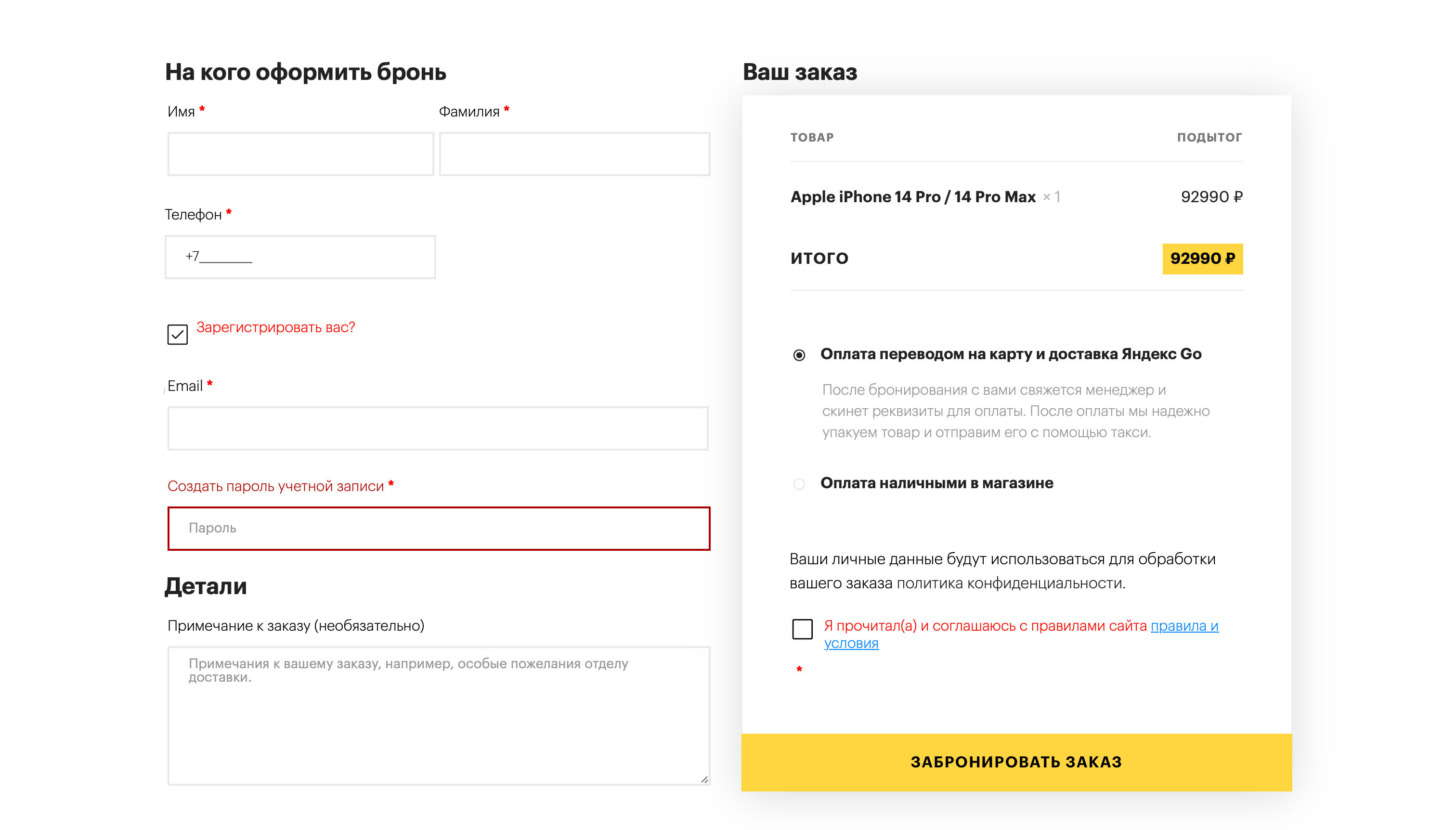The width and height of the screenshot is (1456, 830).
Task: Grab the textarea resize handle corner
Action: coord(704,779)
